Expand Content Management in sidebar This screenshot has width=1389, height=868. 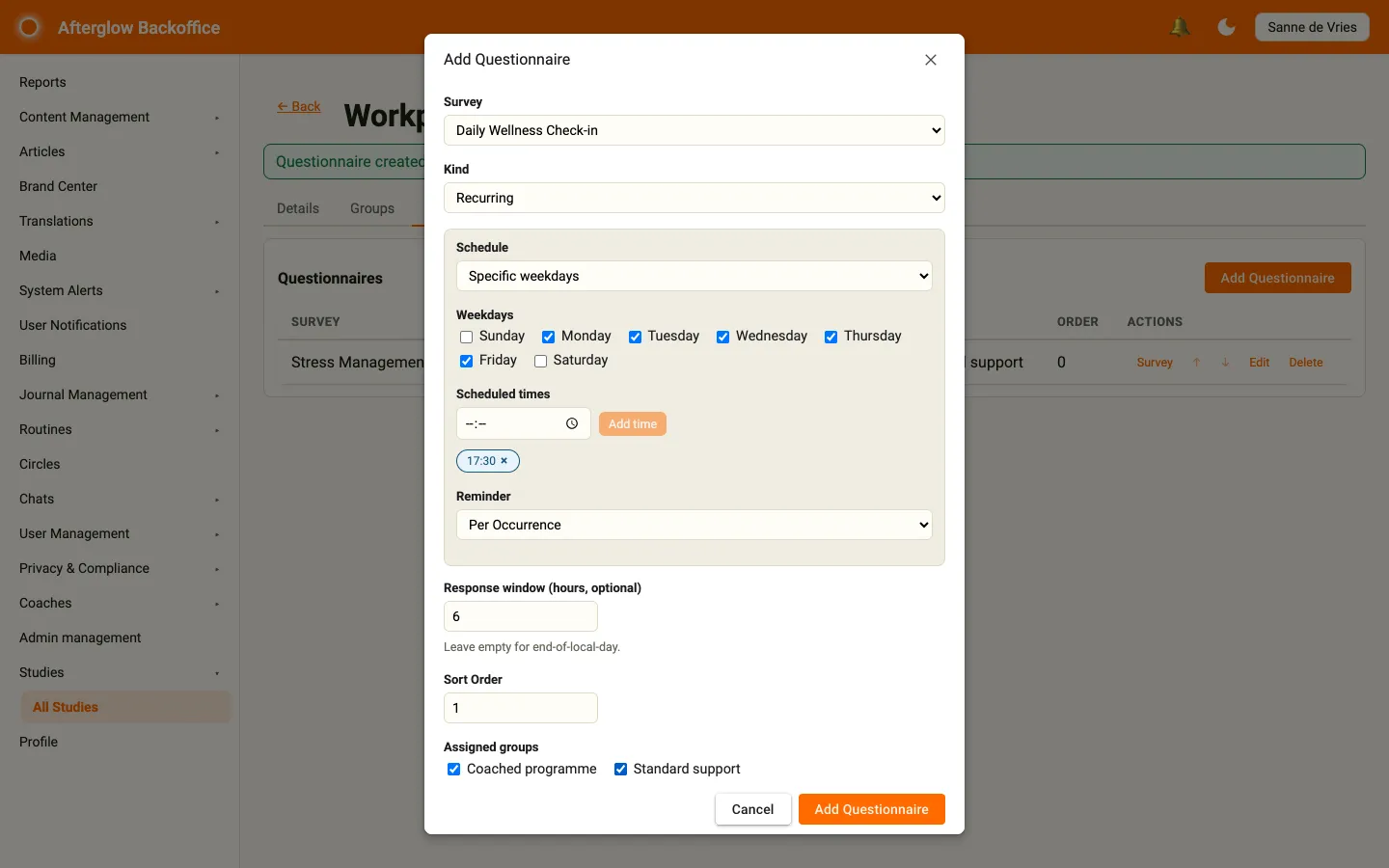pos(120,117)
